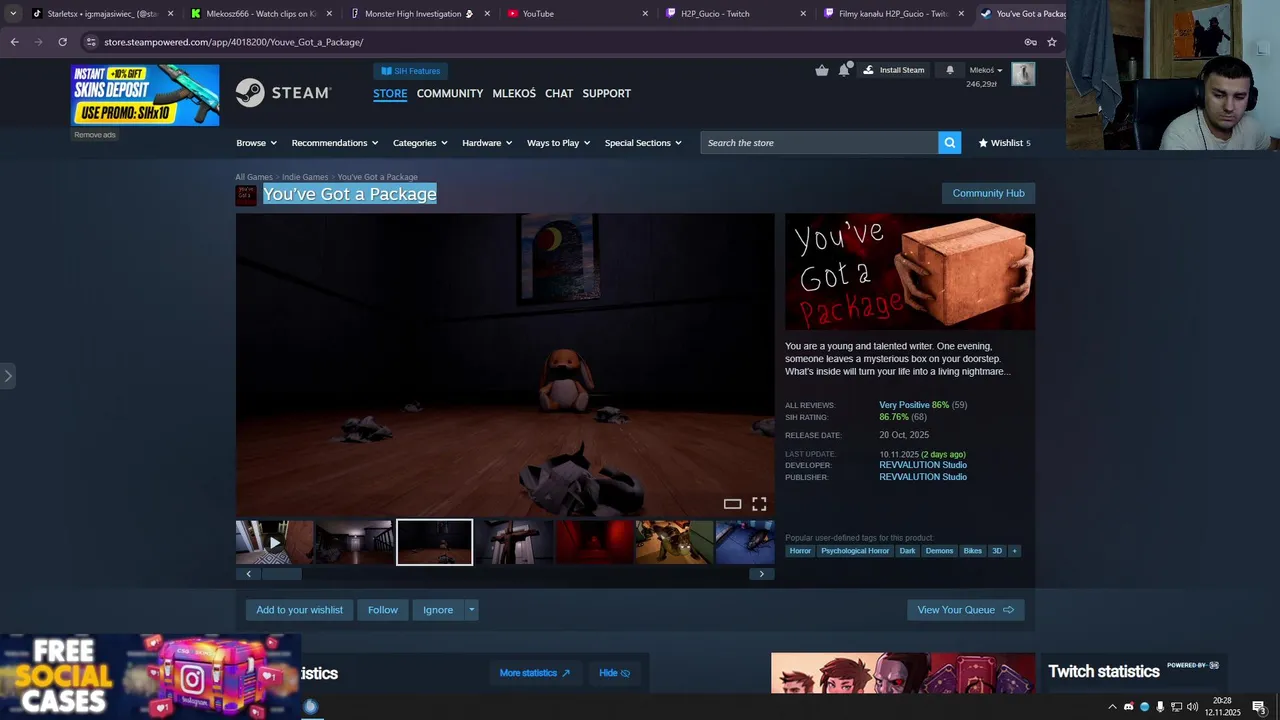Open the SIH Features button
Viewport: 1280px width, 720px height.
[410, 71]
